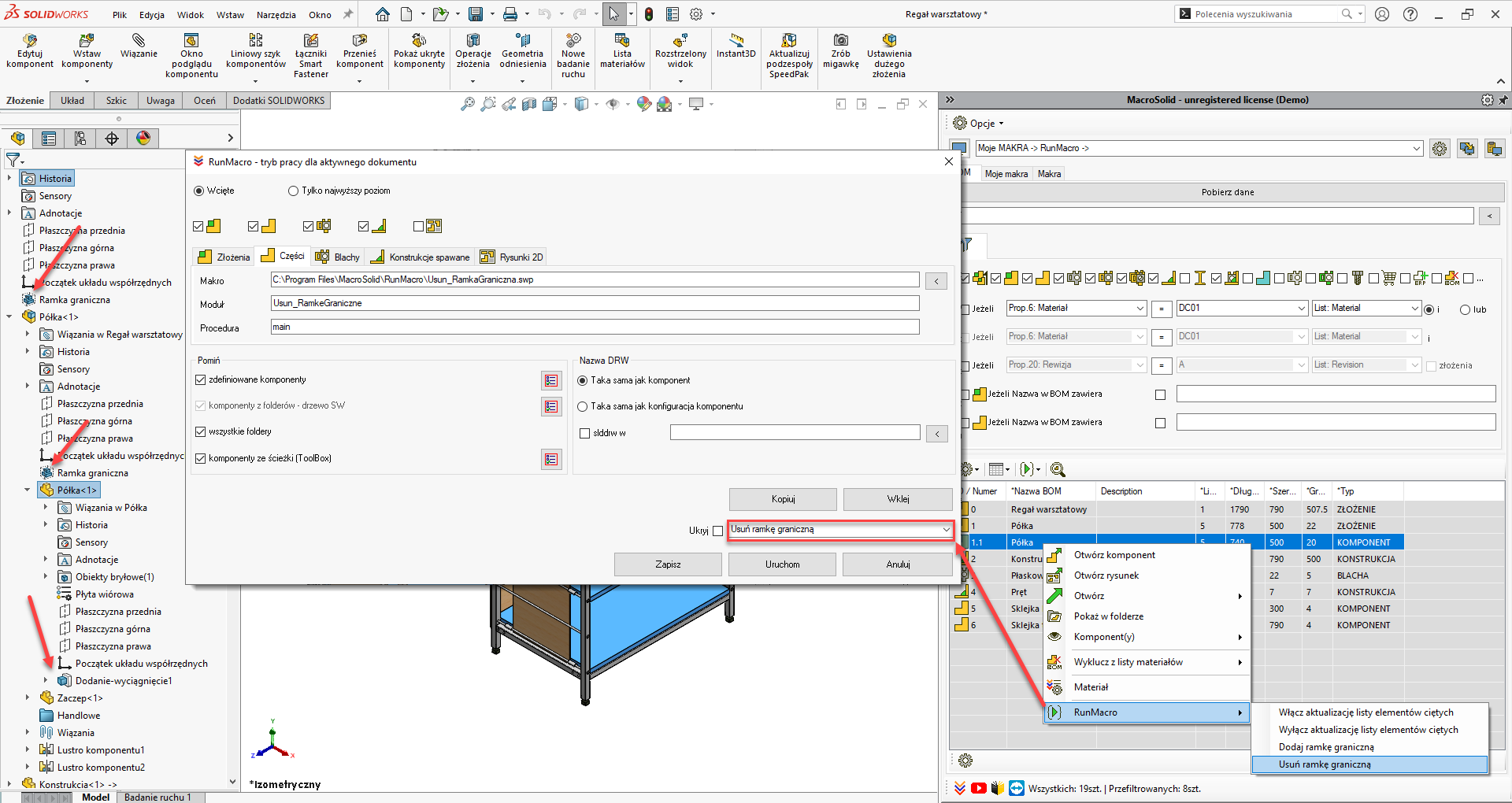Click the Kopiuj button

pos(783,498)
